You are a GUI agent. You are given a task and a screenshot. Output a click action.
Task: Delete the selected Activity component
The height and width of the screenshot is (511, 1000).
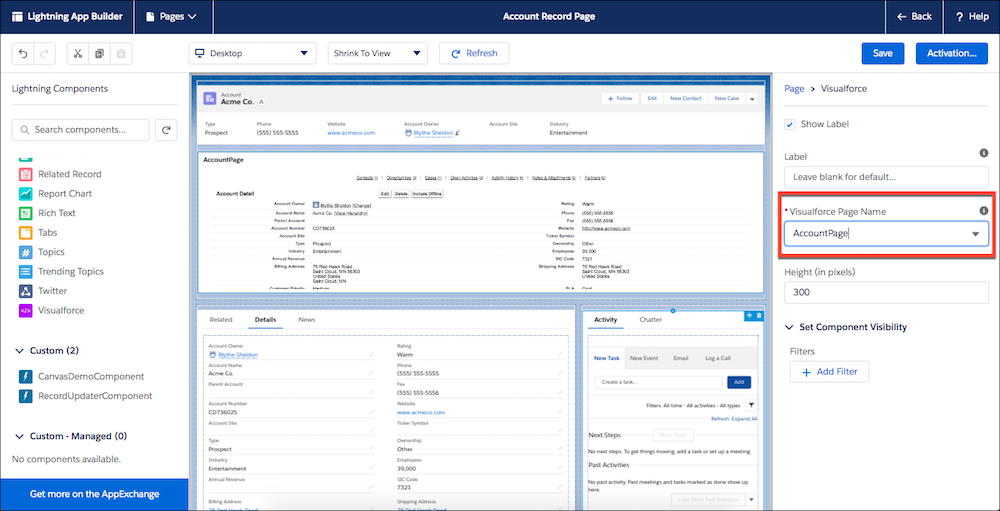click(x=759, y=316)
